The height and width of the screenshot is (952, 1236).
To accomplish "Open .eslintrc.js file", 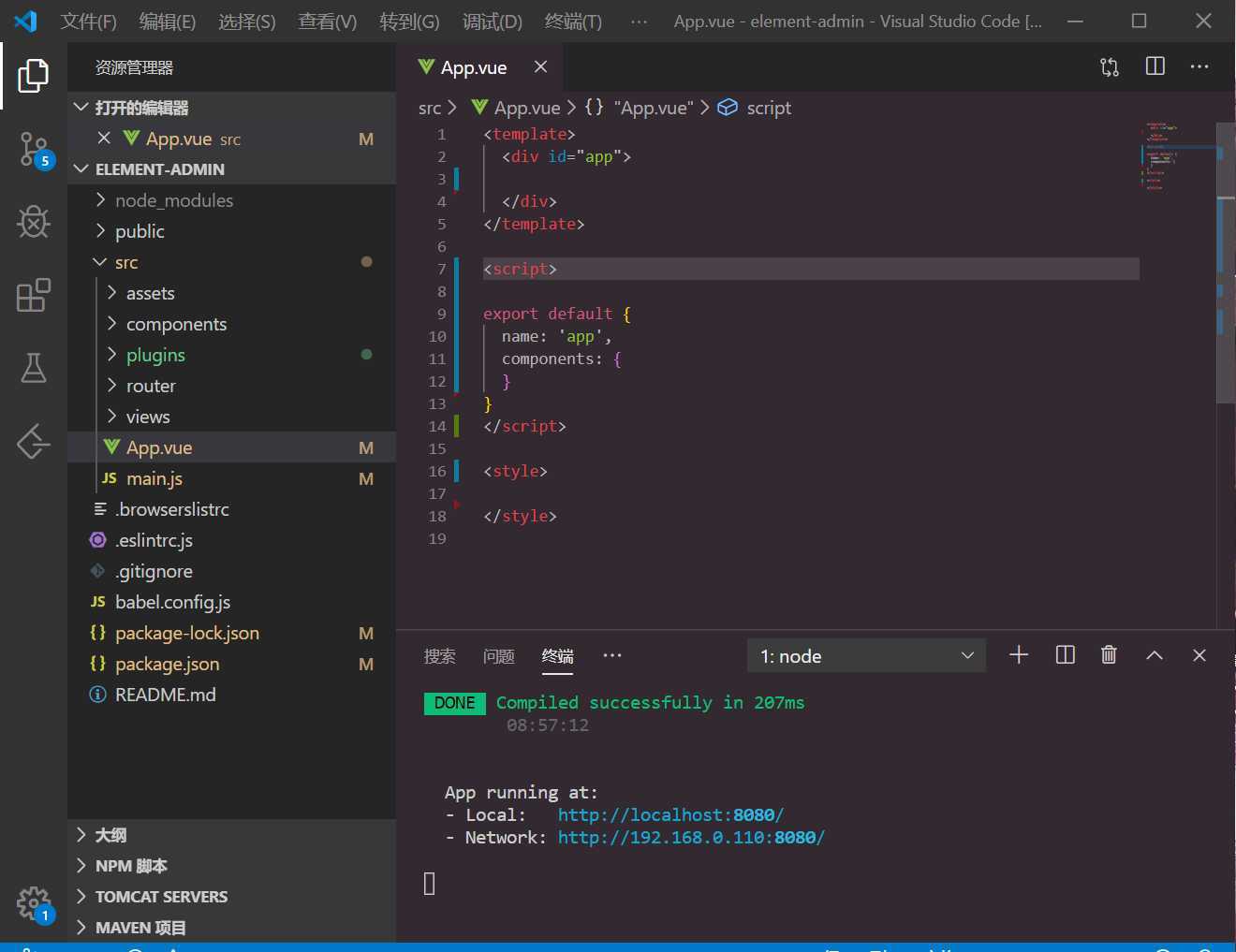I will click(x=232, y=540).
